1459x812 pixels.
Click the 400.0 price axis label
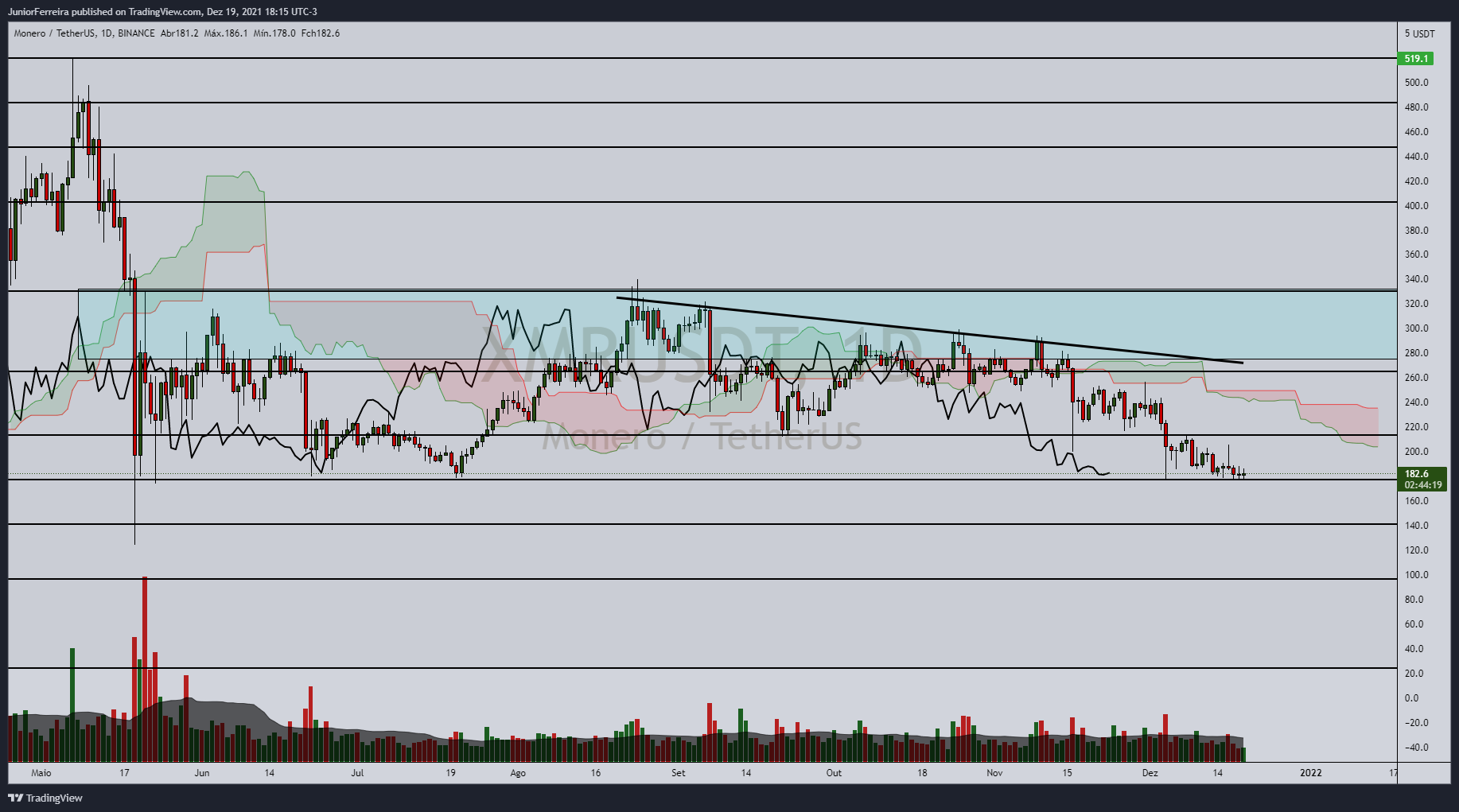pos(1416,206)
